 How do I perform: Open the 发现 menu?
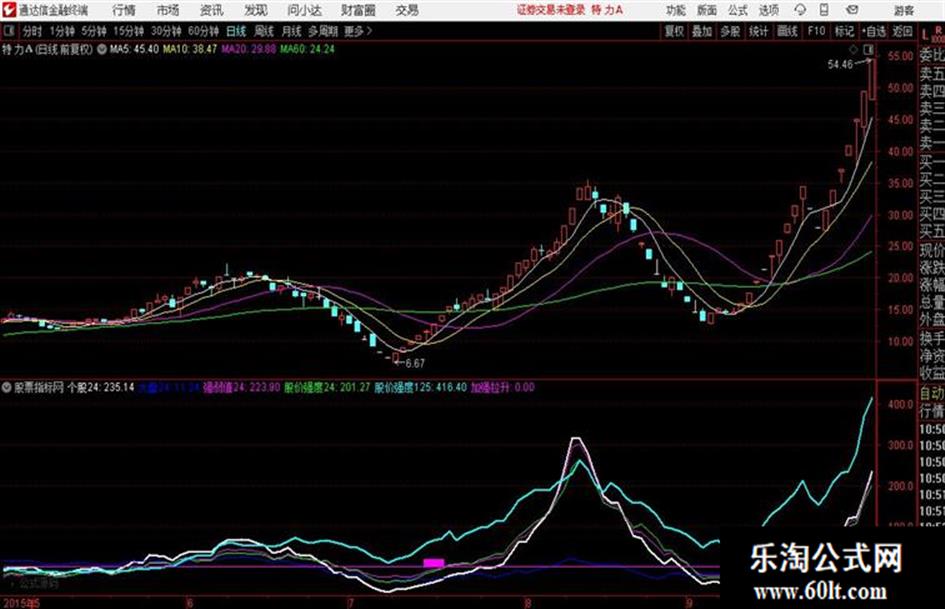[x=256, y=10]
